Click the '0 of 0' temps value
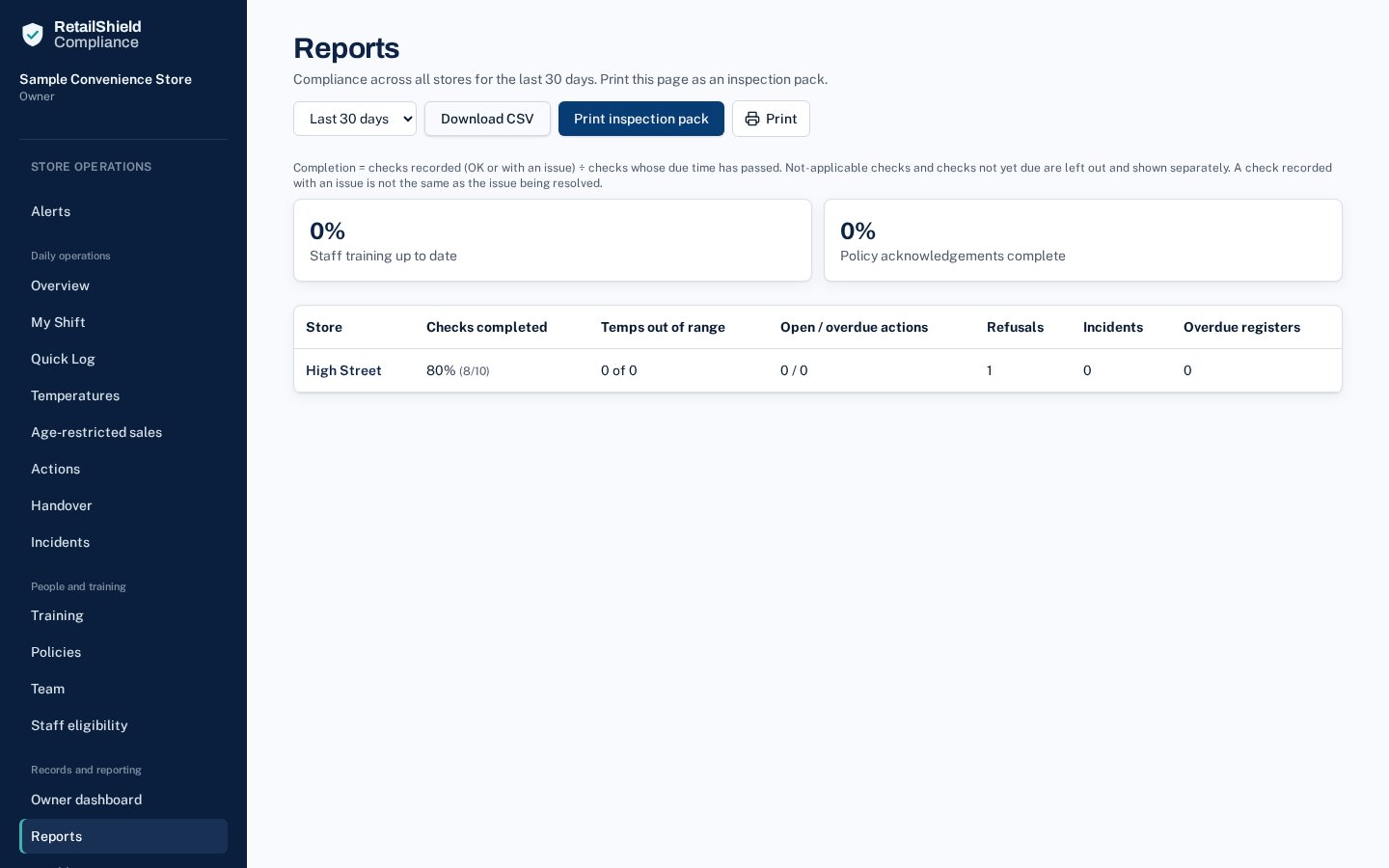Screen dimensions: 1389x868 coord(619,370)
